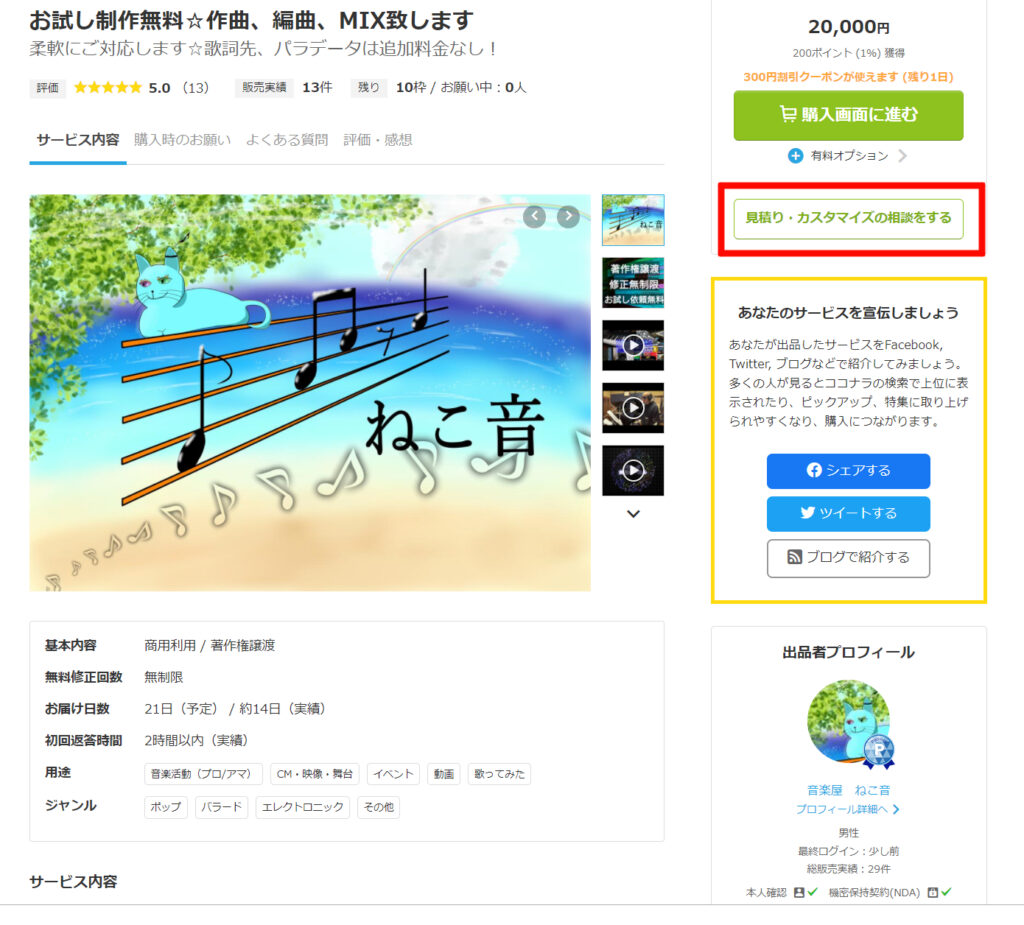
Task: Play the second video thumbnail
Action: [x=633, y=408]
